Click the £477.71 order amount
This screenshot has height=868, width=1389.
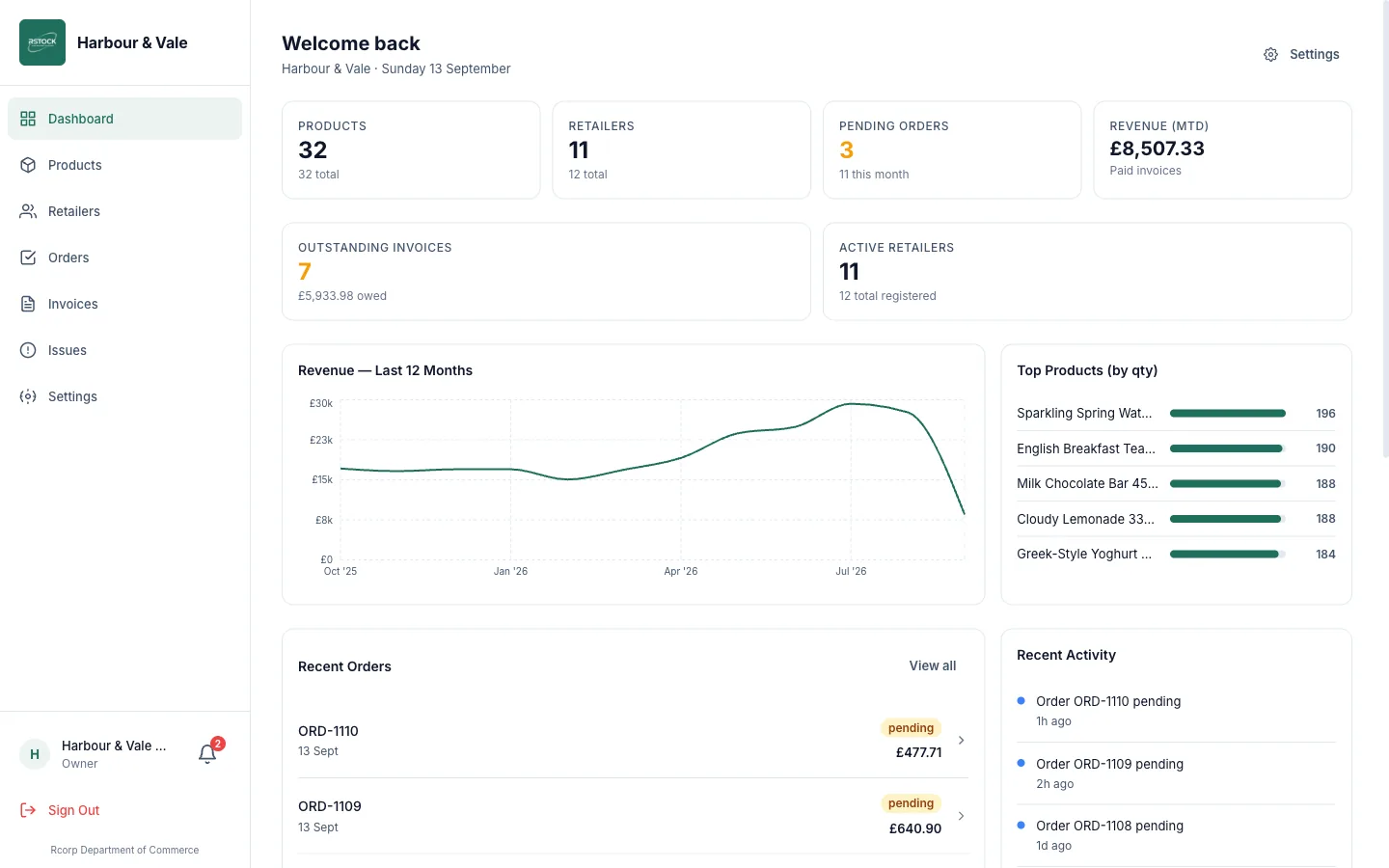[x=918, y=752]
